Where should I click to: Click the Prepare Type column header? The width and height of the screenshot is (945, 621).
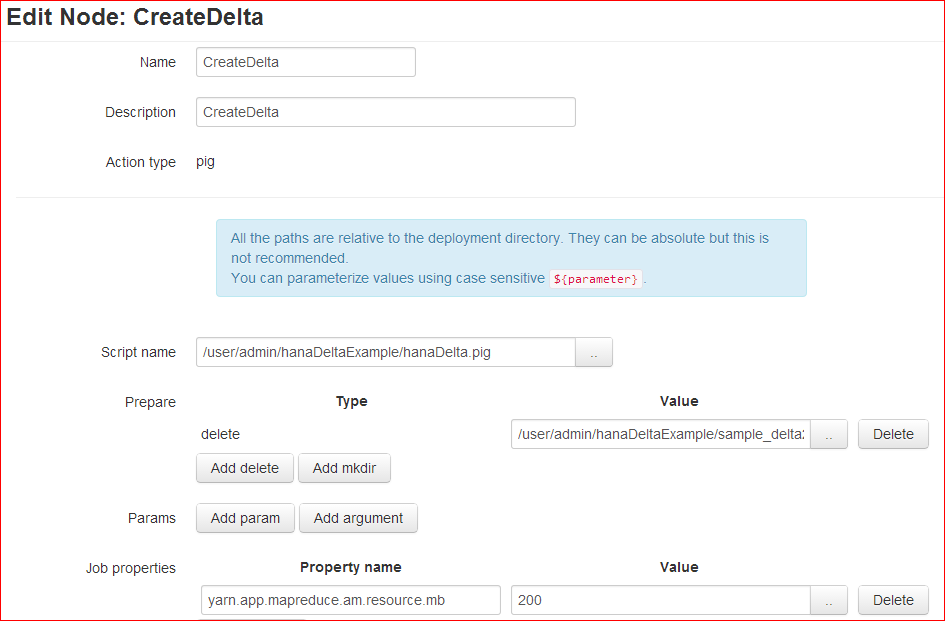351,402
